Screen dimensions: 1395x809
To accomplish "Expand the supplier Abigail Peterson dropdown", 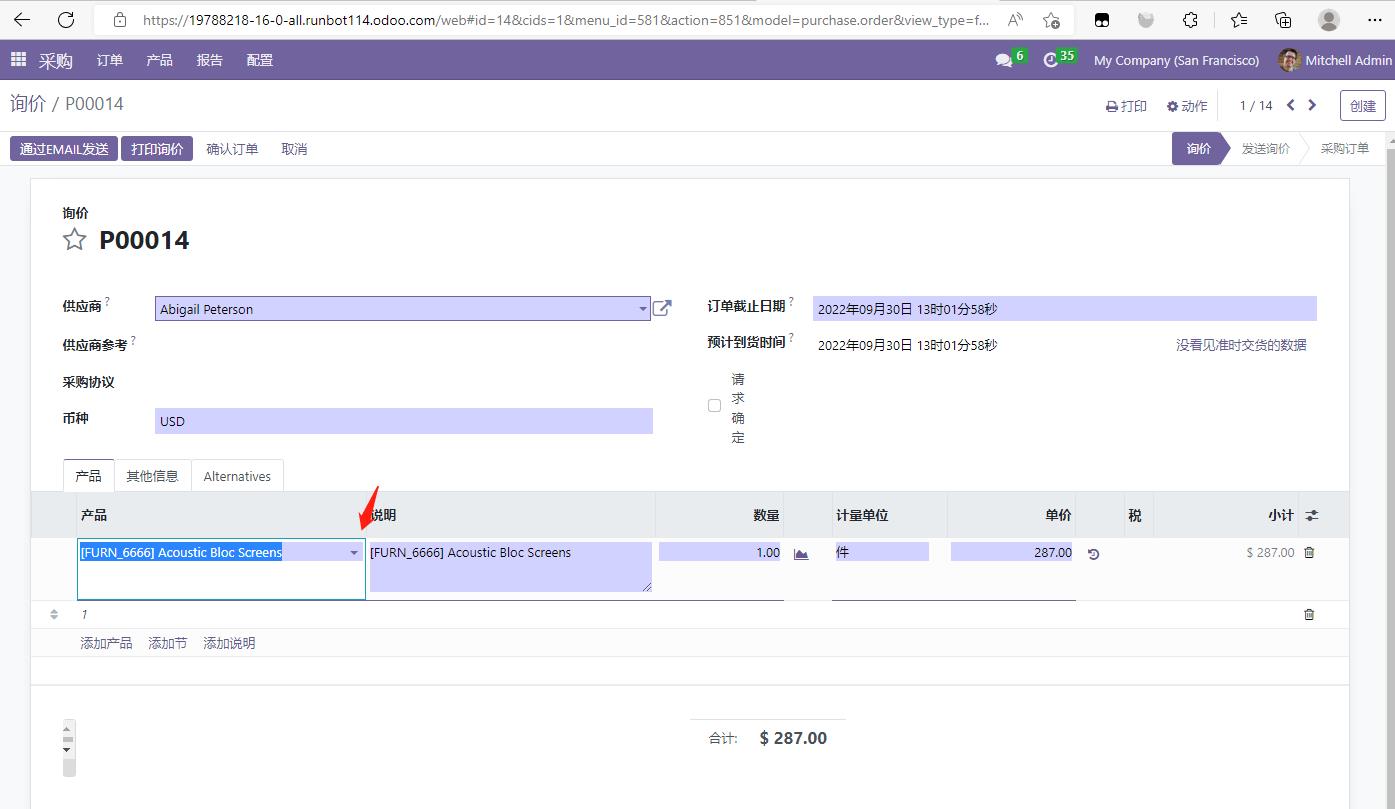I will pos(642,309).
